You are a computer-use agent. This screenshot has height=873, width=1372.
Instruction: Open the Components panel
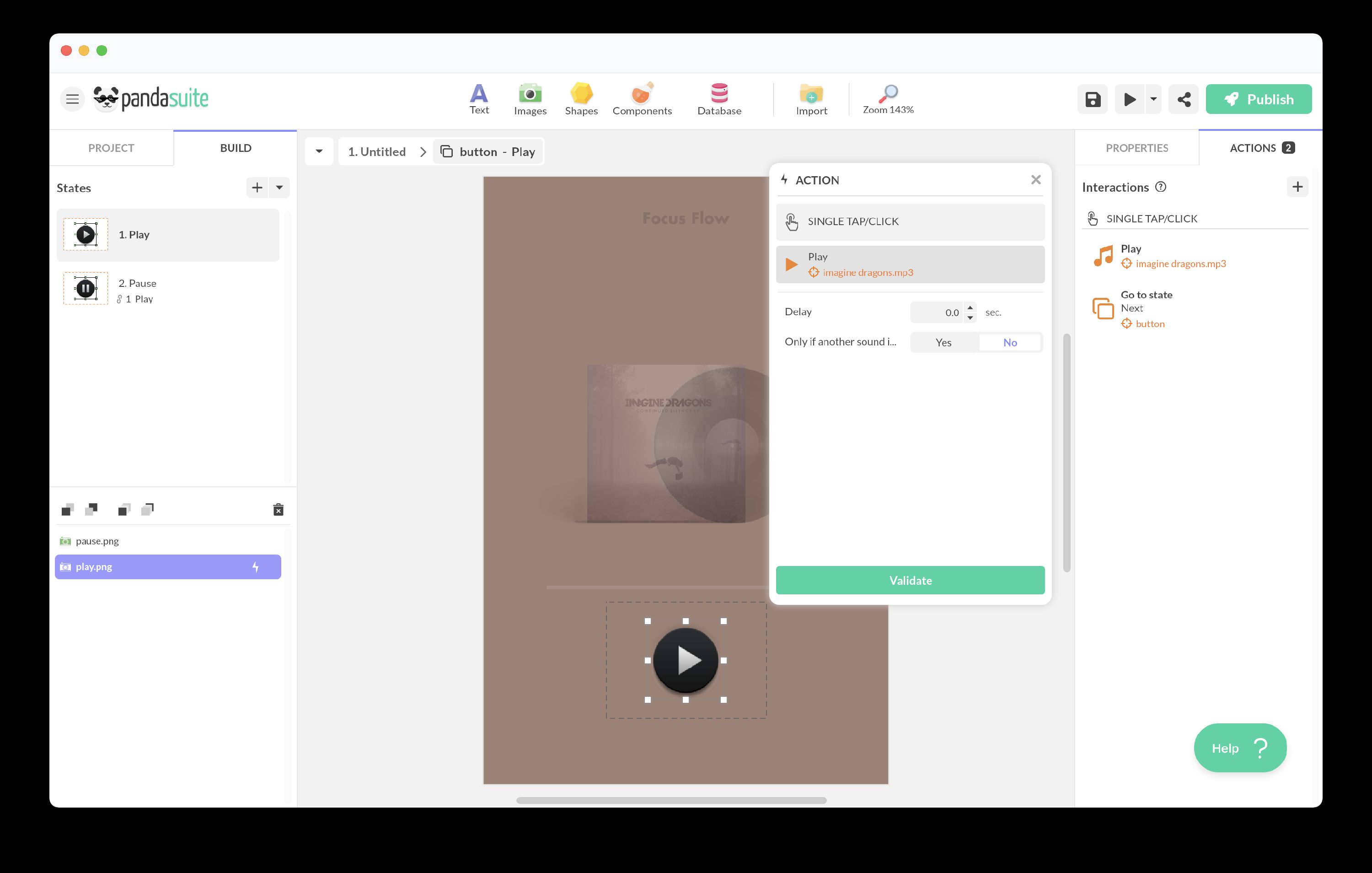click(642, 99)
